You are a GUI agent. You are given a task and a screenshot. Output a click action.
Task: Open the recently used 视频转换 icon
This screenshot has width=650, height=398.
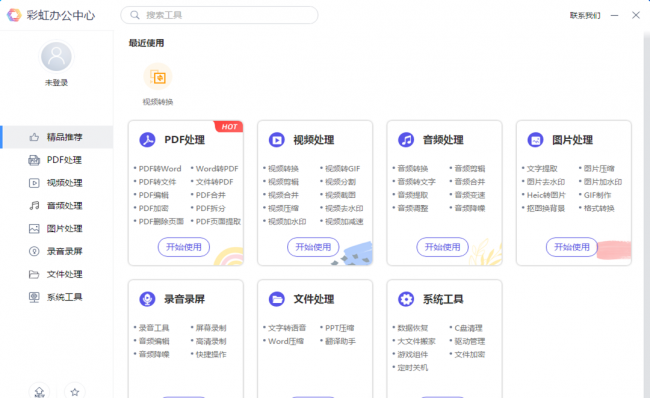point(158,77)
